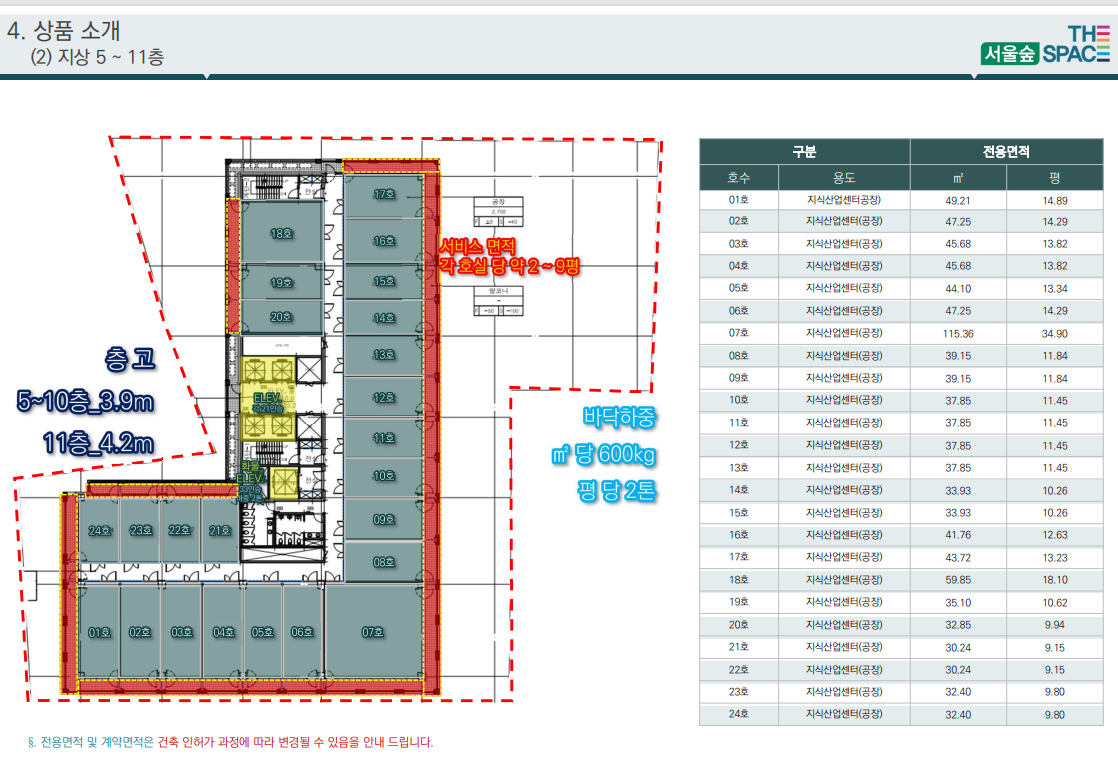
Task: Click unit 21호 on the floor plan
Action: click(x=220, y=530)
